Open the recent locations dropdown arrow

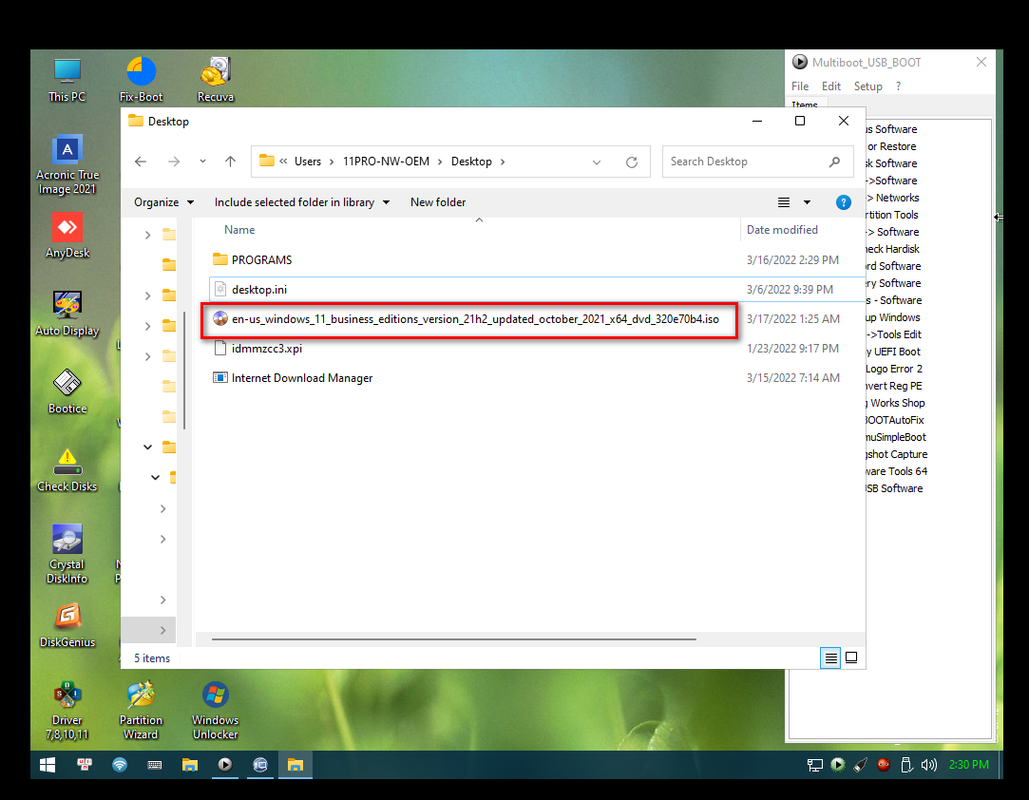point(202,161)
